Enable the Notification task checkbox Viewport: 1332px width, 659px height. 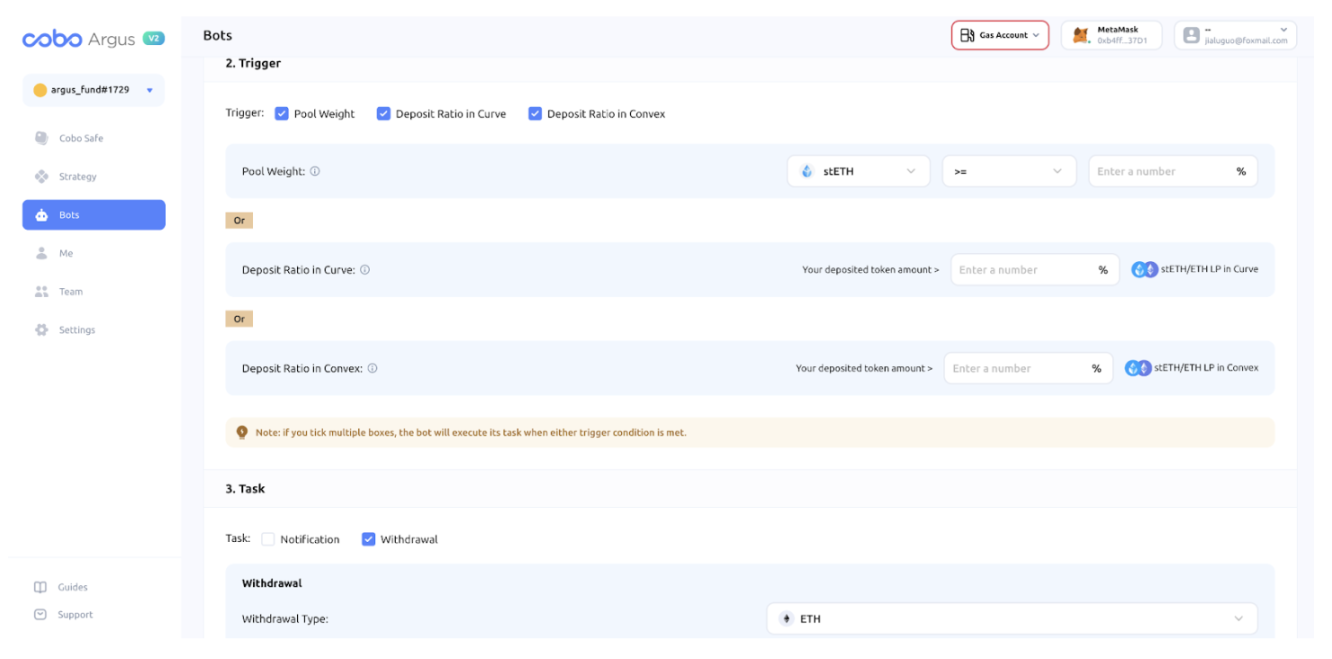pyautogui.click(x=268, y=539)
